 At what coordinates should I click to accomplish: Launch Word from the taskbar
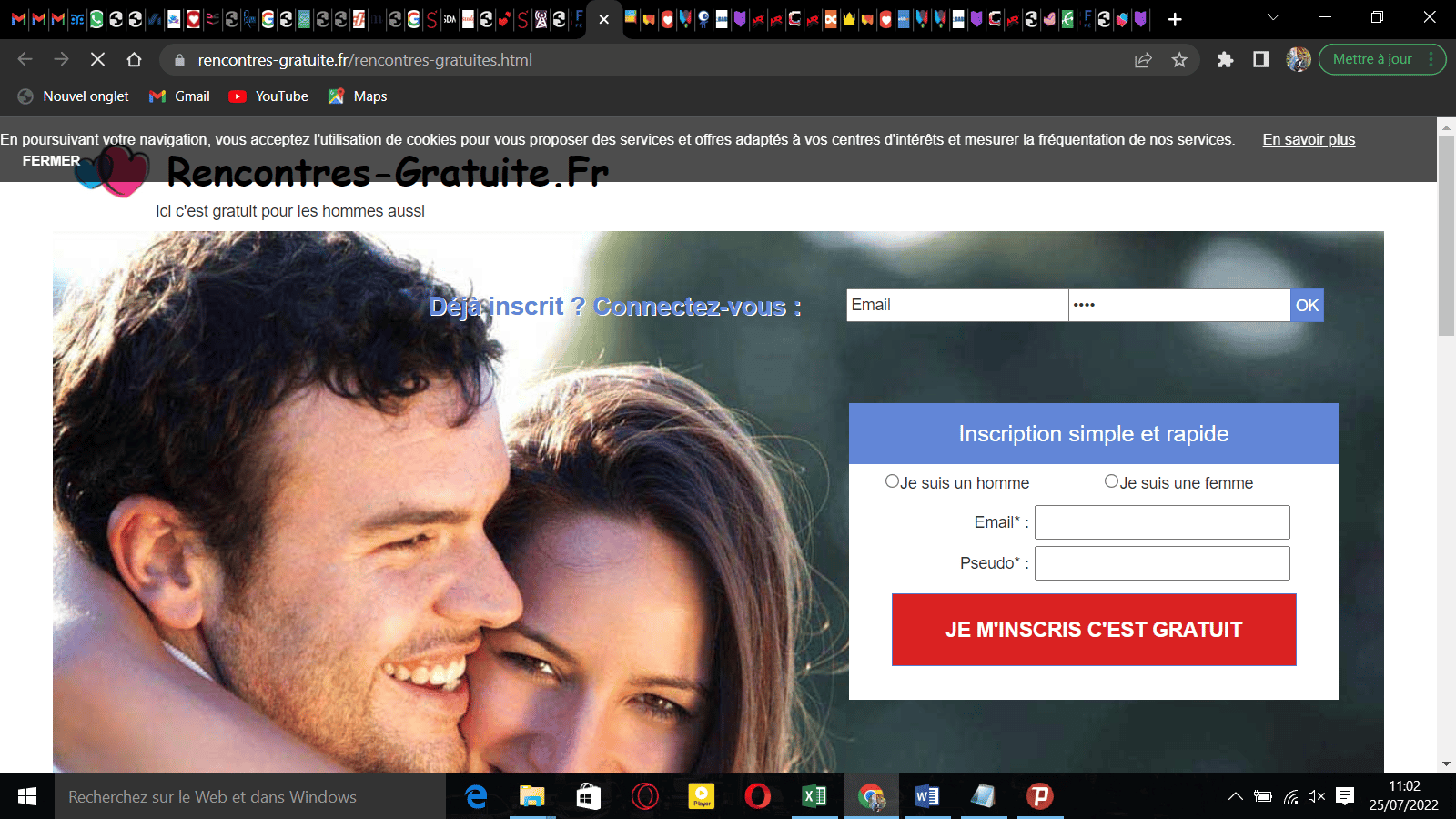(926, 796)
